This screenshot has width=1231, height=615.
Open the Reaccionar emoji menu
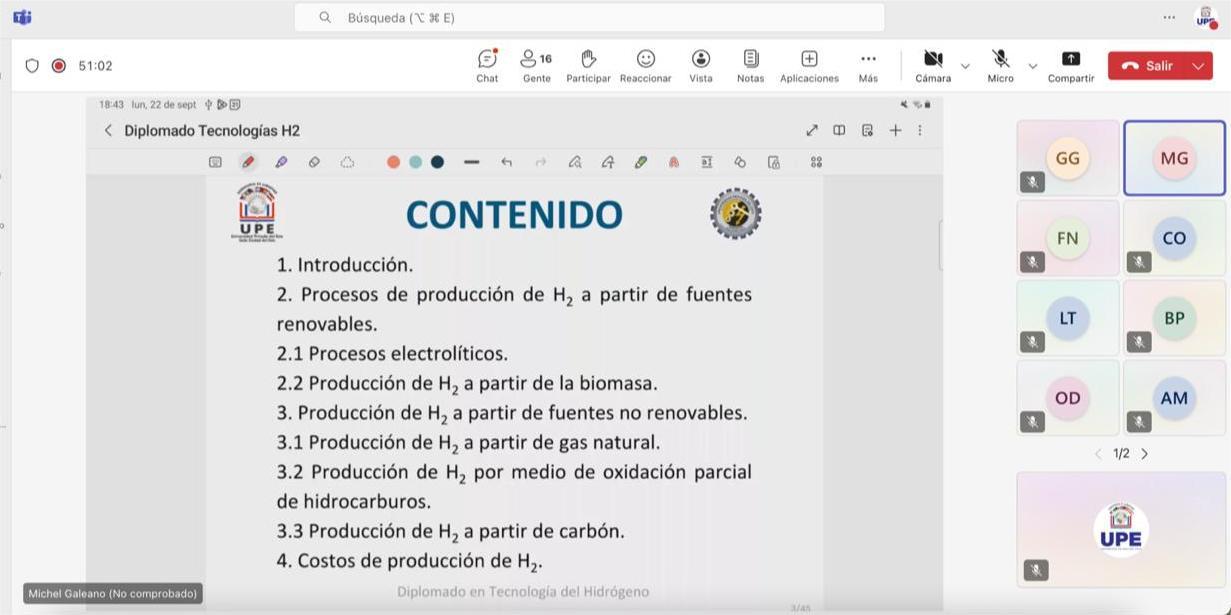[x=645, y=65]
